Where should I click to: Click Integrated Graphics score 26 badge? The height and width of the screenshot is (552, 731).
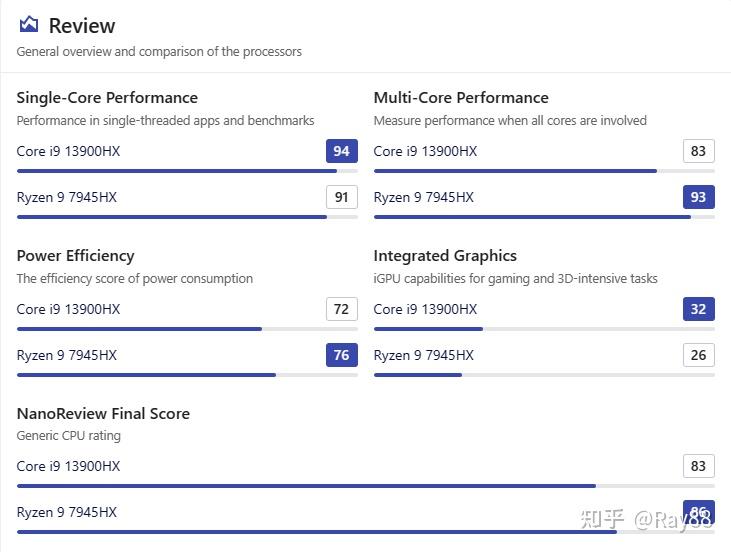(698, 355)
